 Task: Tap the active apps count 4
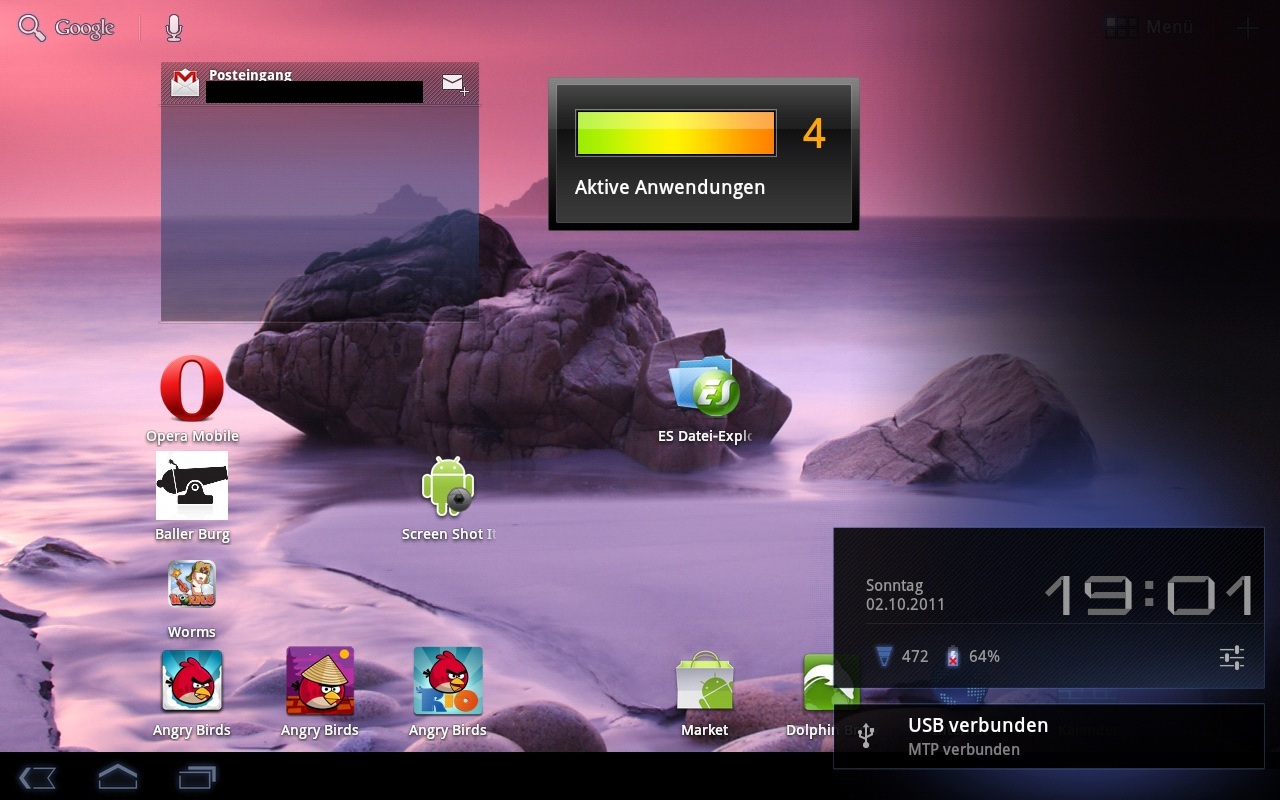(x=814, y=134)
